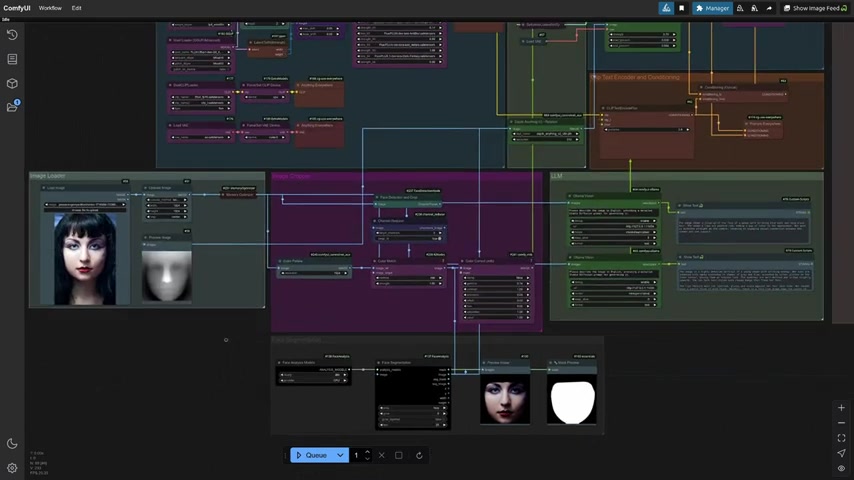Toggle dark/light theme moon icon
This screenshot has height=480, width=854.
pyautogui.click(x=12, y=443)
